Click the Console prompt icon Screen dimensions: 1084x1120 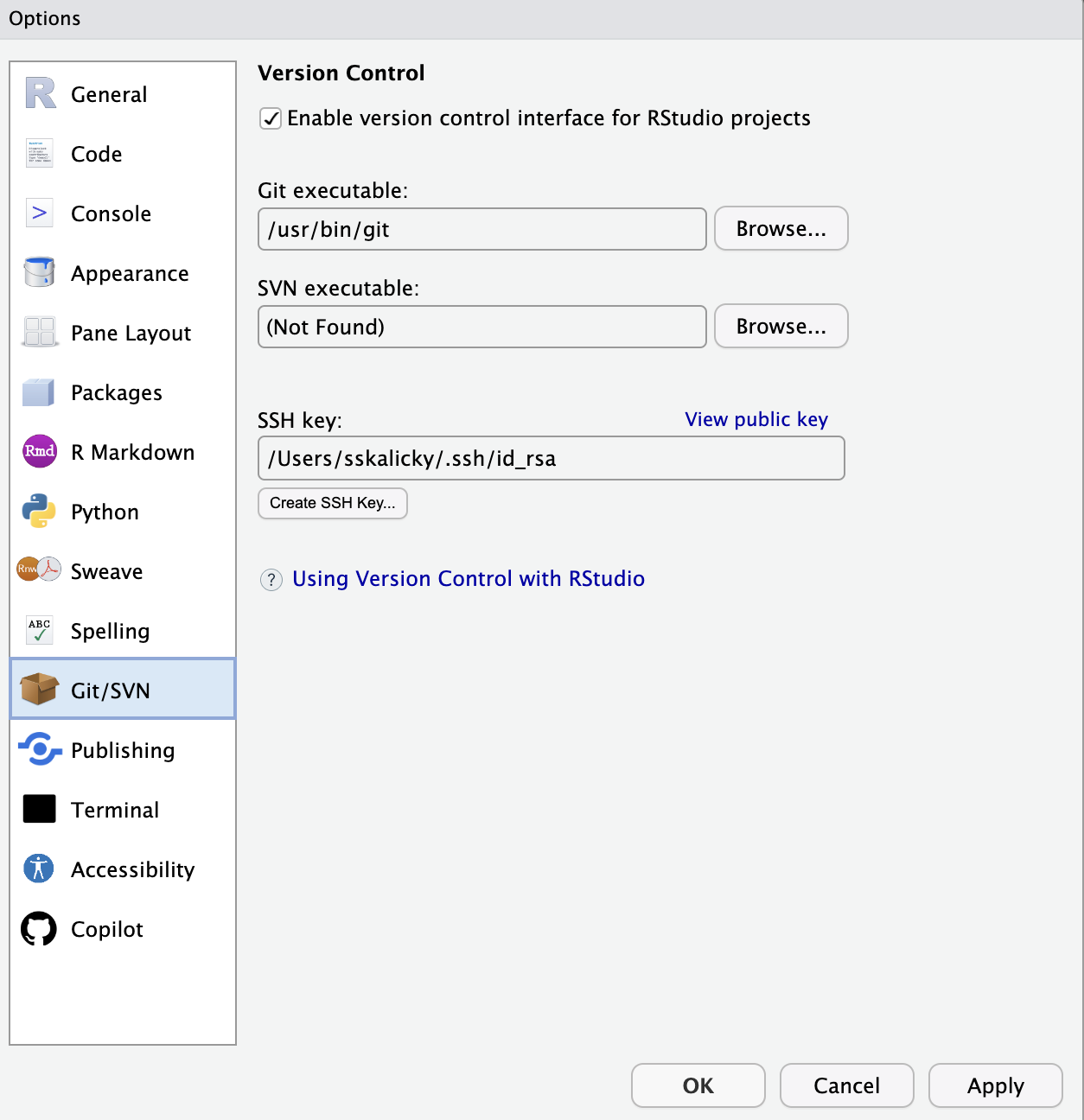[40, 213]
